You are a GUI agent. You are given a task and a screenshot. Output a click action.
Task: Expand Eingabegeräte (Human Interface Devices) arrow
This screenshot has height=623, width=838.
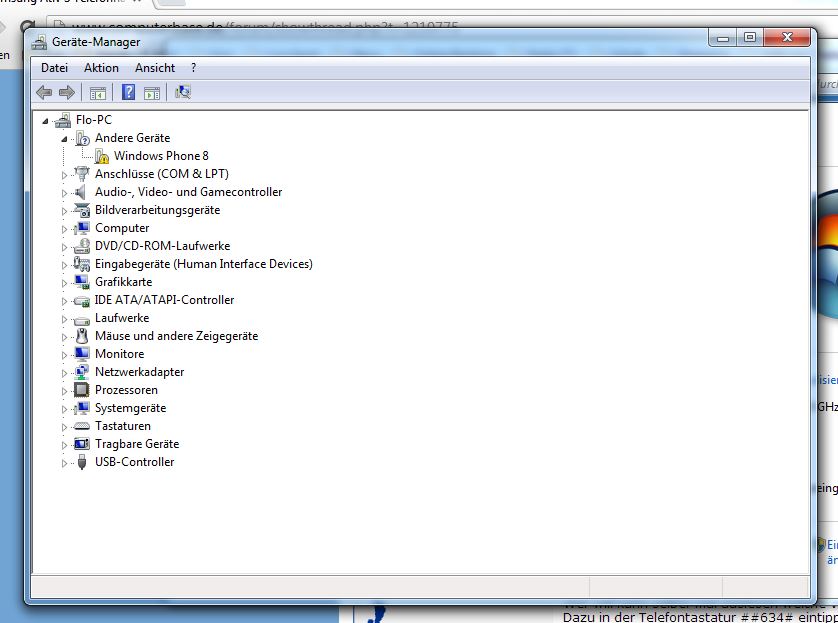tap(64, 265)
